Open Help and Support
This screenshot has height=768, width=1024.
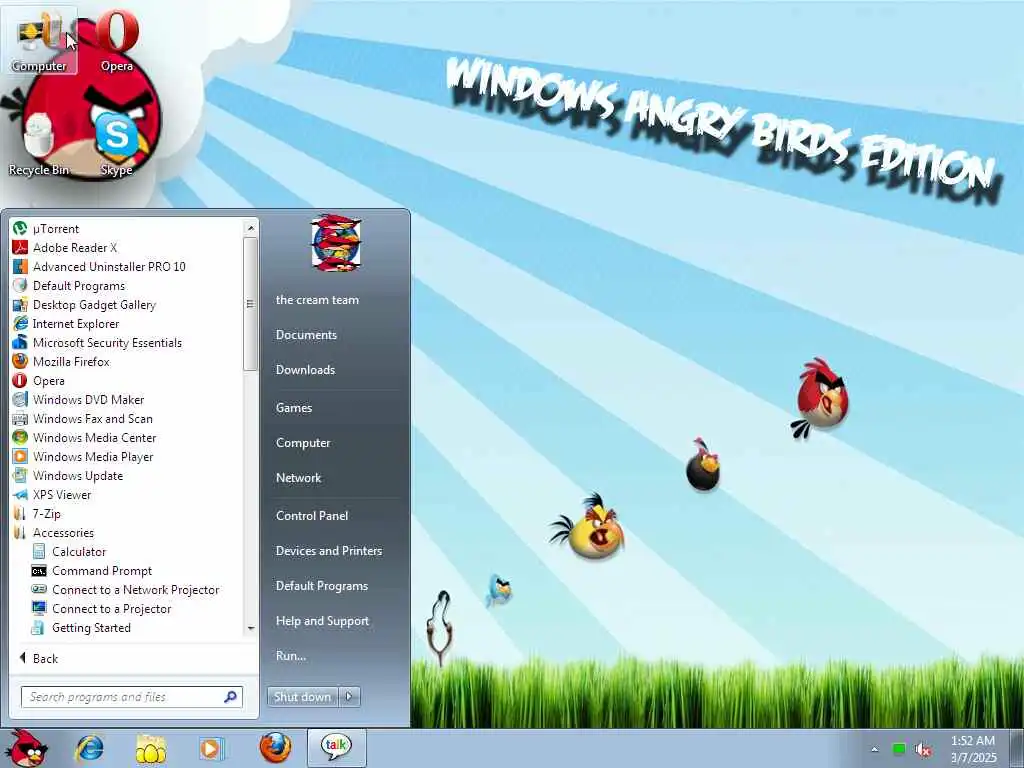click(322, 621)
